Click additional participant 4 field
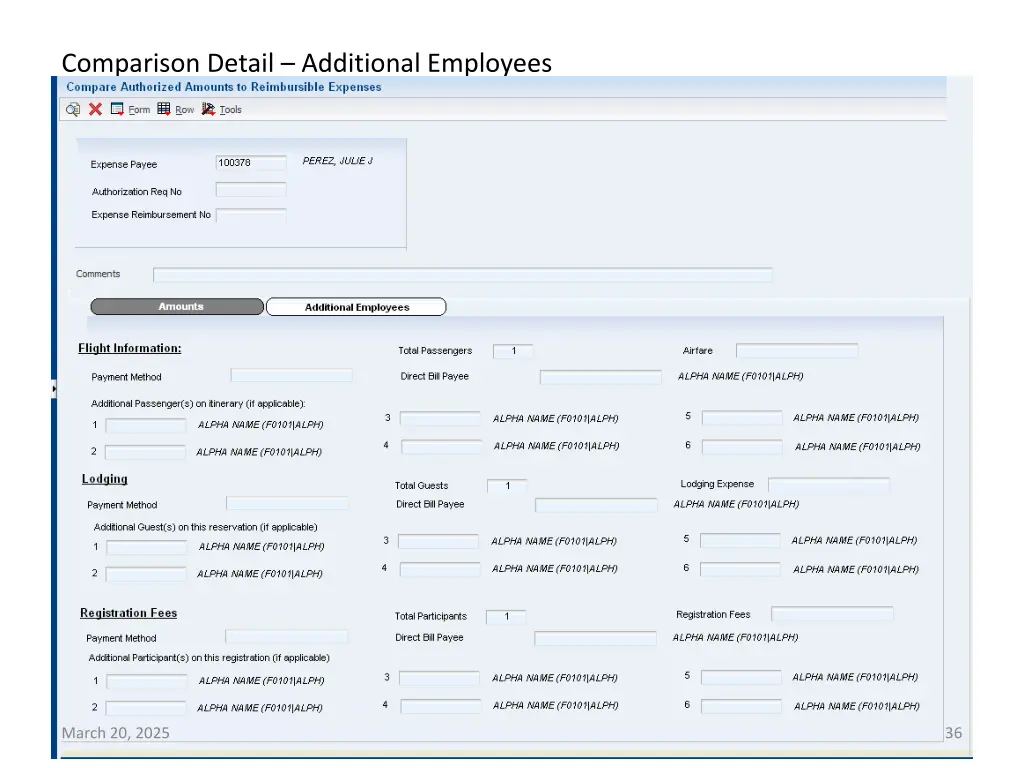Screen dimensions: 1024x768 pos(441,706)
